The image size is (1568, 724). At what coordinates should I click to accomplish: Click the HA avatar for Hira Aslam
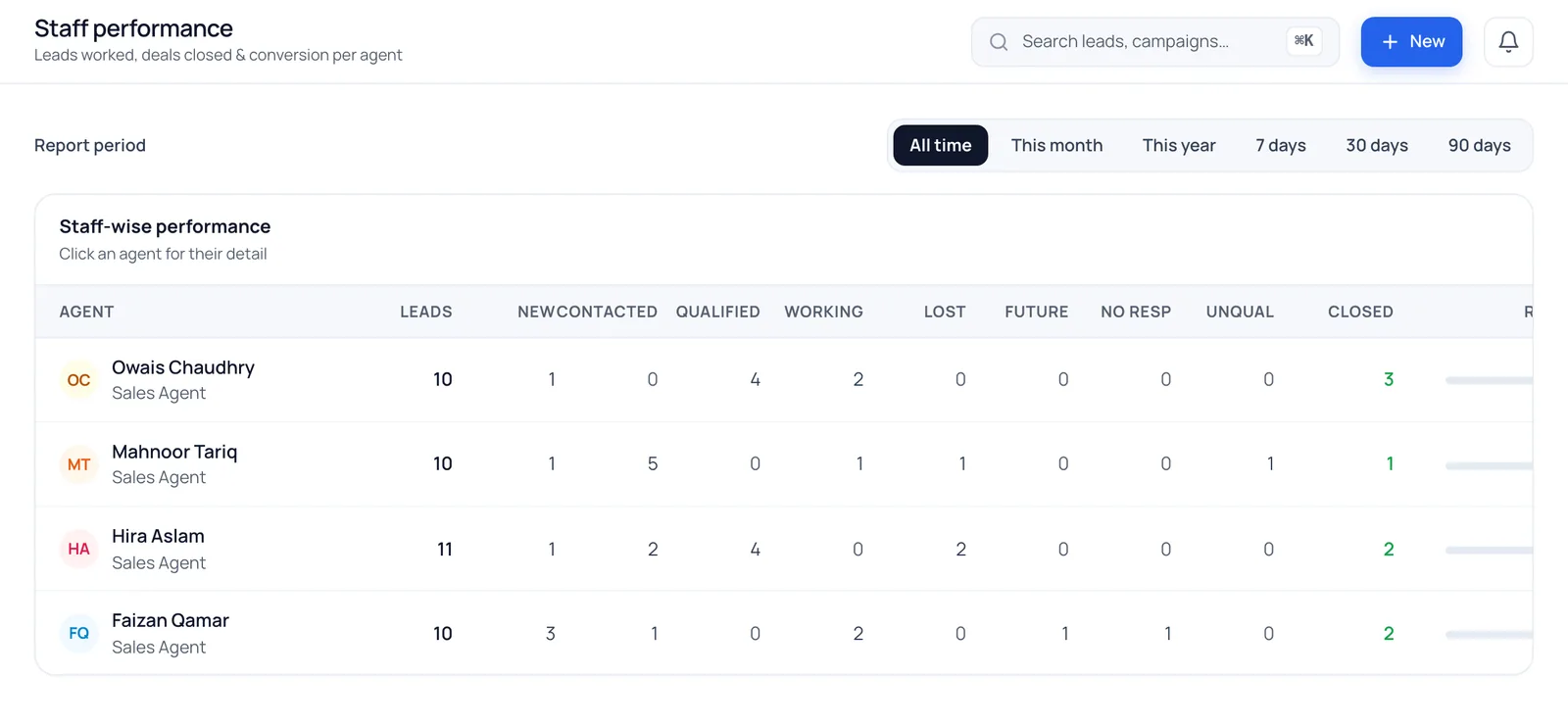[78, 549]
